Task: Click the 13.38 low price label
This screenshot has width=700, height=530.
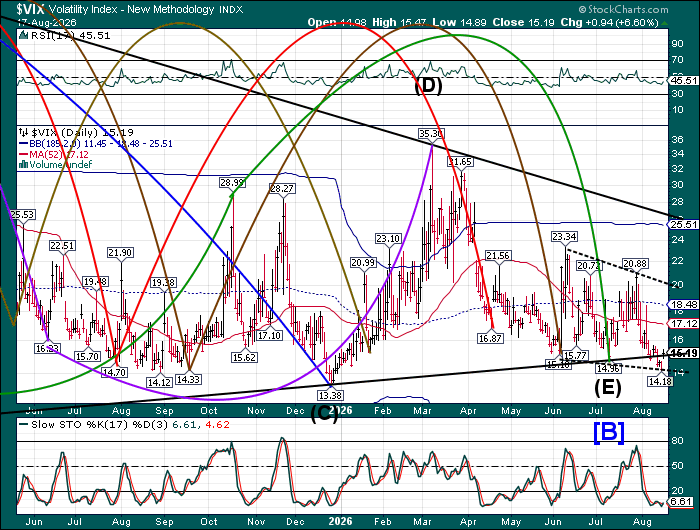Action: pos(331,395)
